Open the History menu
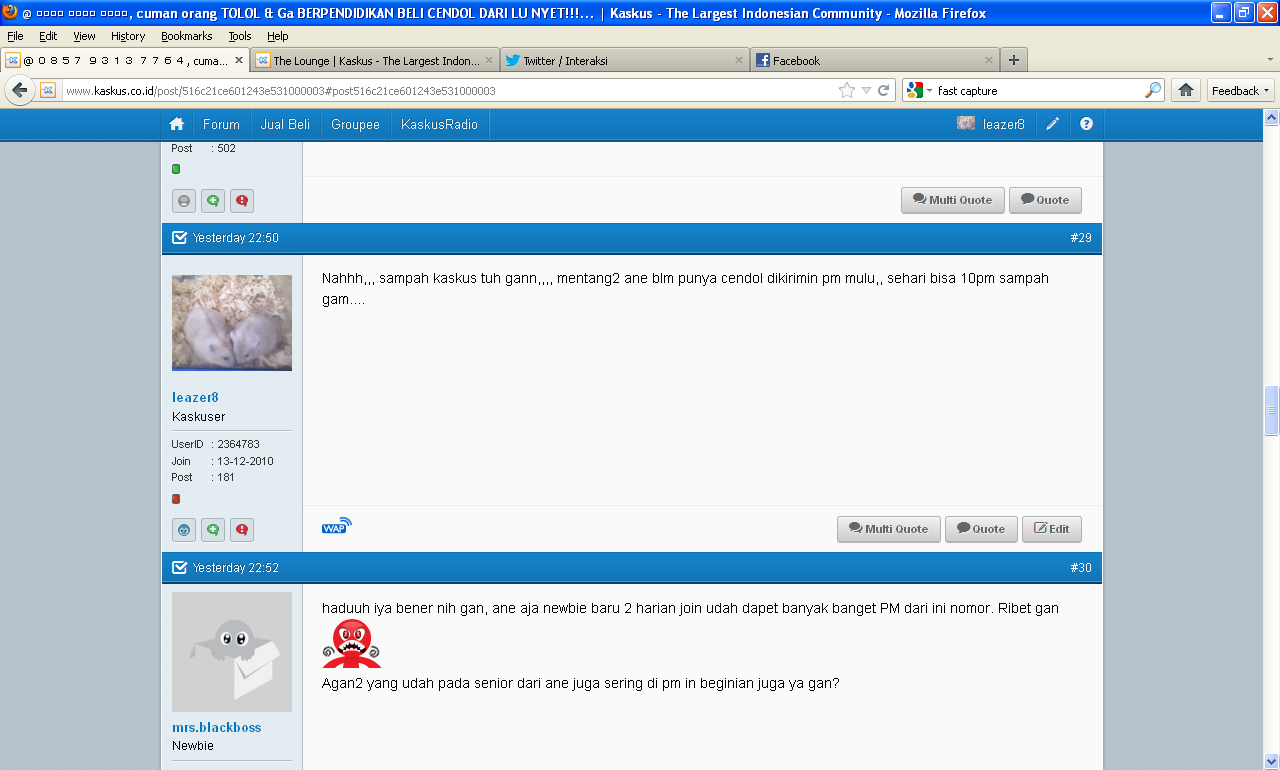1280x770 pixels. 128,36
